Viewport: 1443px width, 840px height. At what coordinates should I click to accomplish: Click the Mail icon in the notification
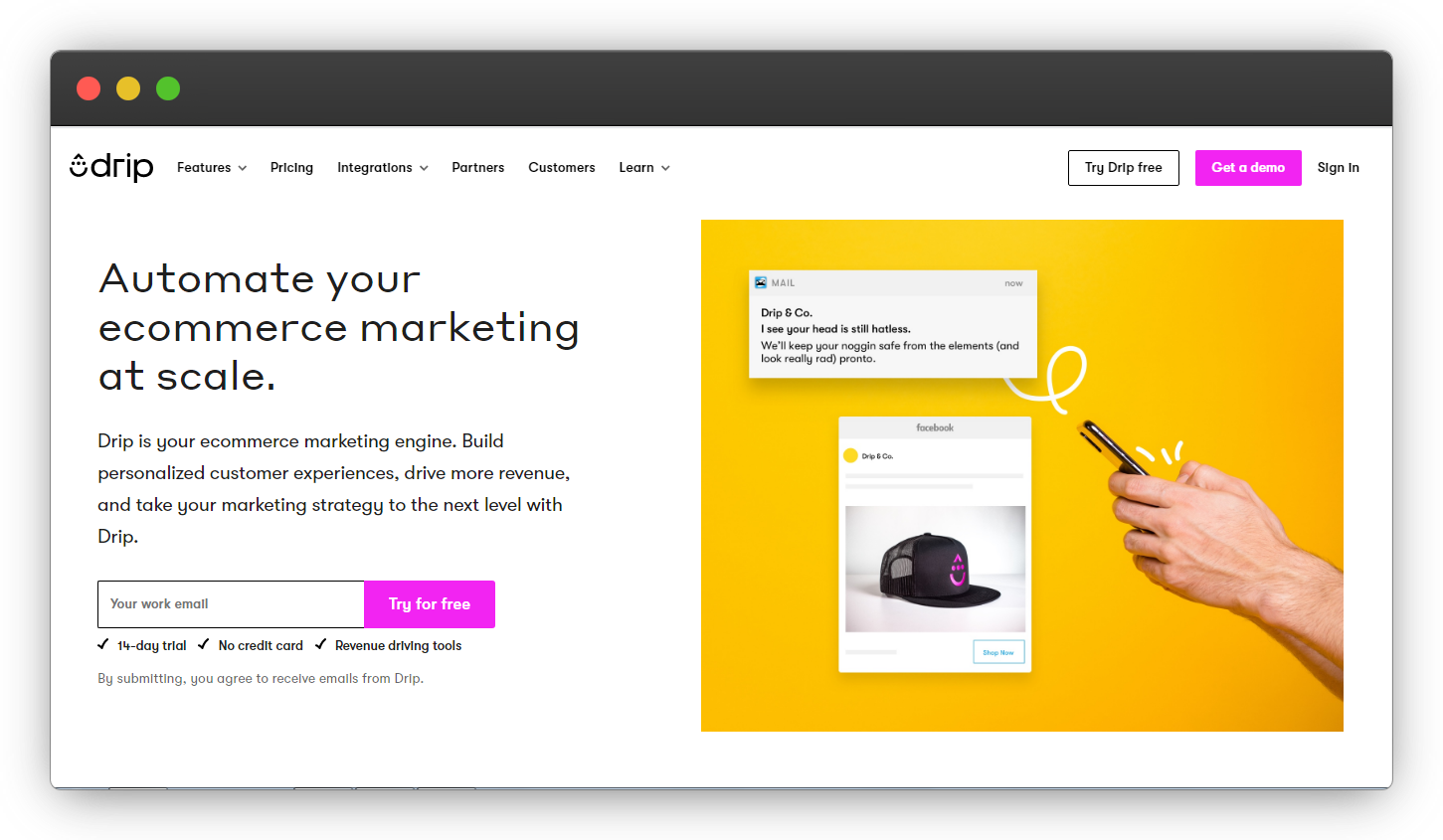(761, 282)
